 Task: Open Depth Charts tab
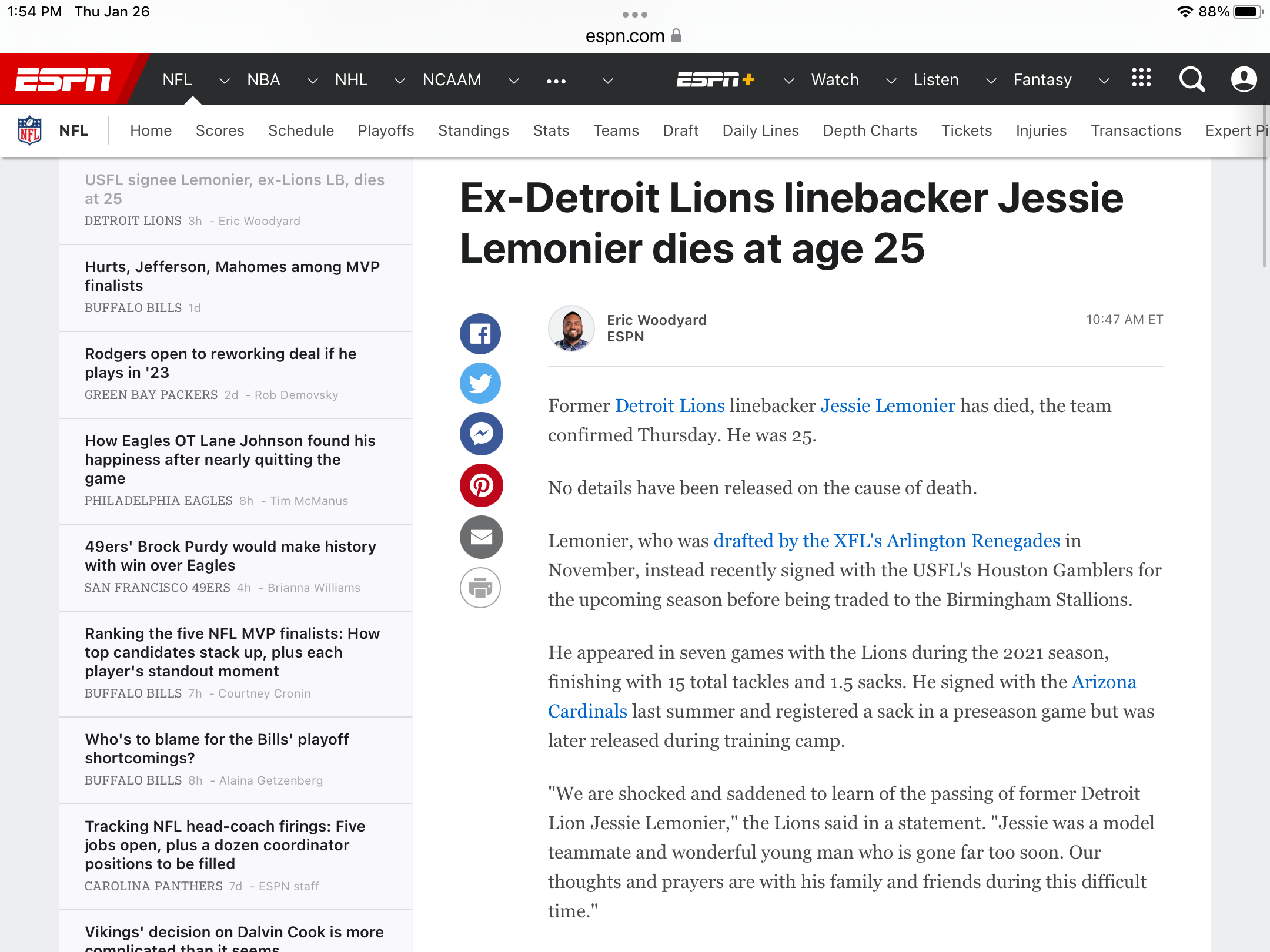tap(870, 130)
